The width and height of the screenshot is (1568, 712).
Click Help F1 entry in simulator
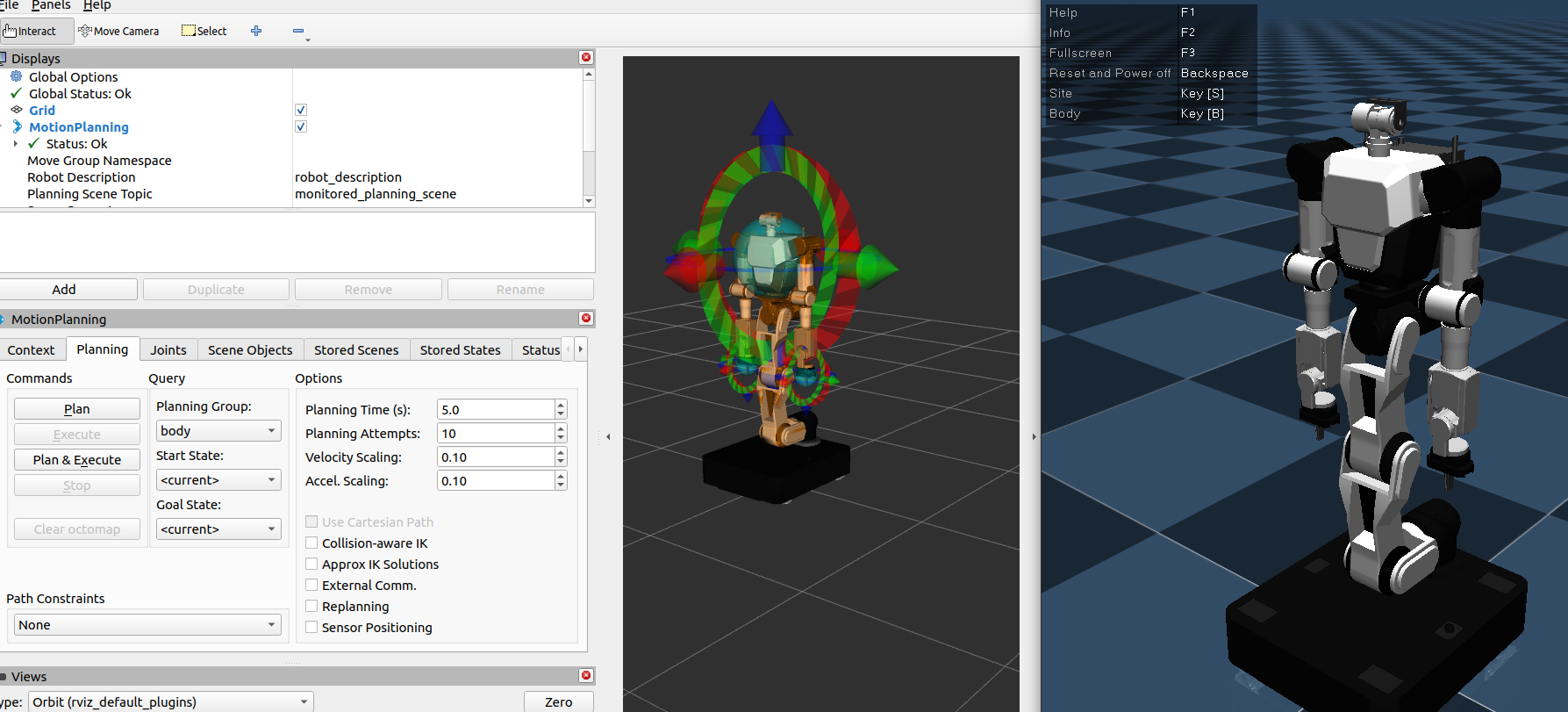click(x=1149, y=12)
